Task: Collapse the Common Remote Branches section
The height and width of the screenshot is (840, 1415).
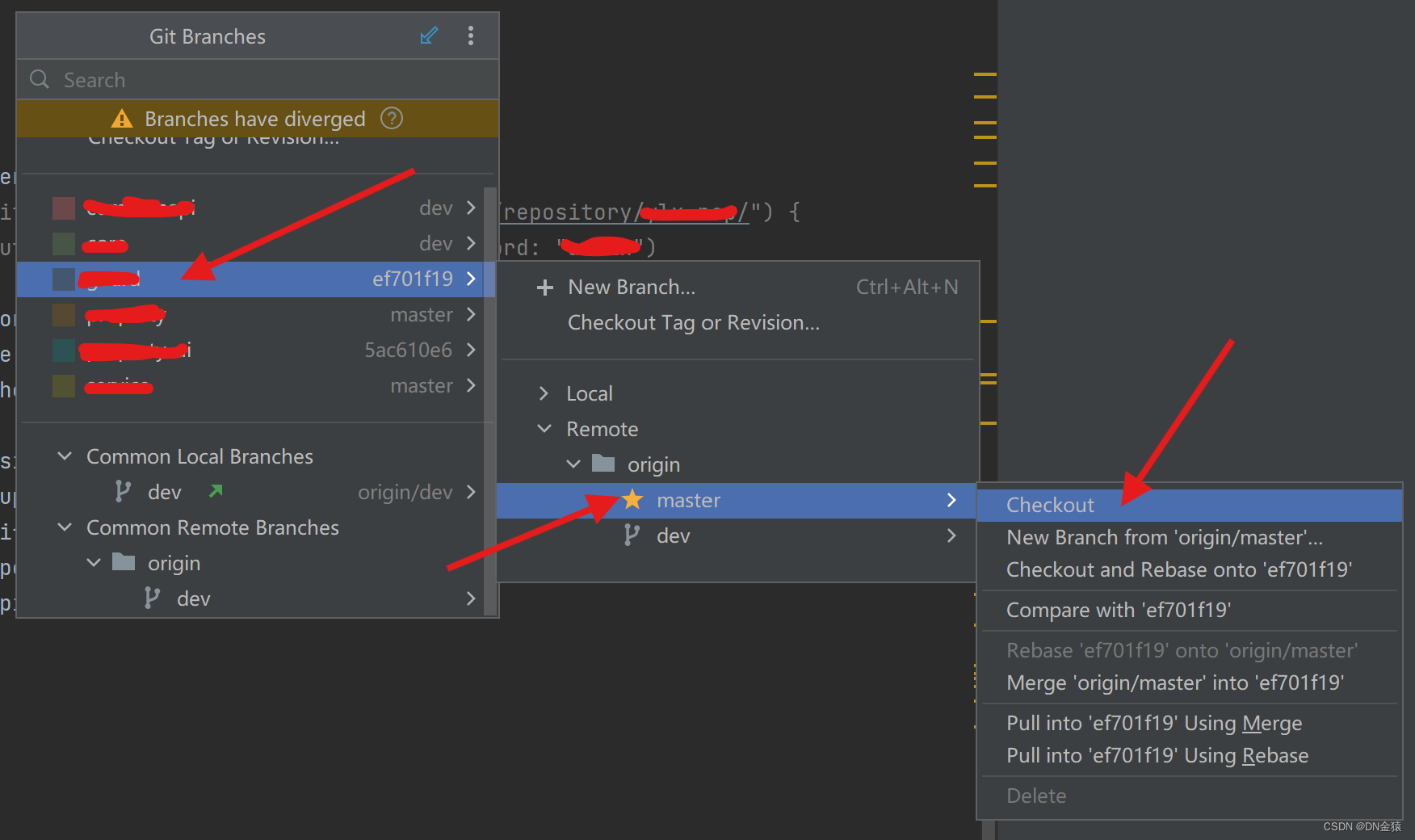Action: coord(65,527)
